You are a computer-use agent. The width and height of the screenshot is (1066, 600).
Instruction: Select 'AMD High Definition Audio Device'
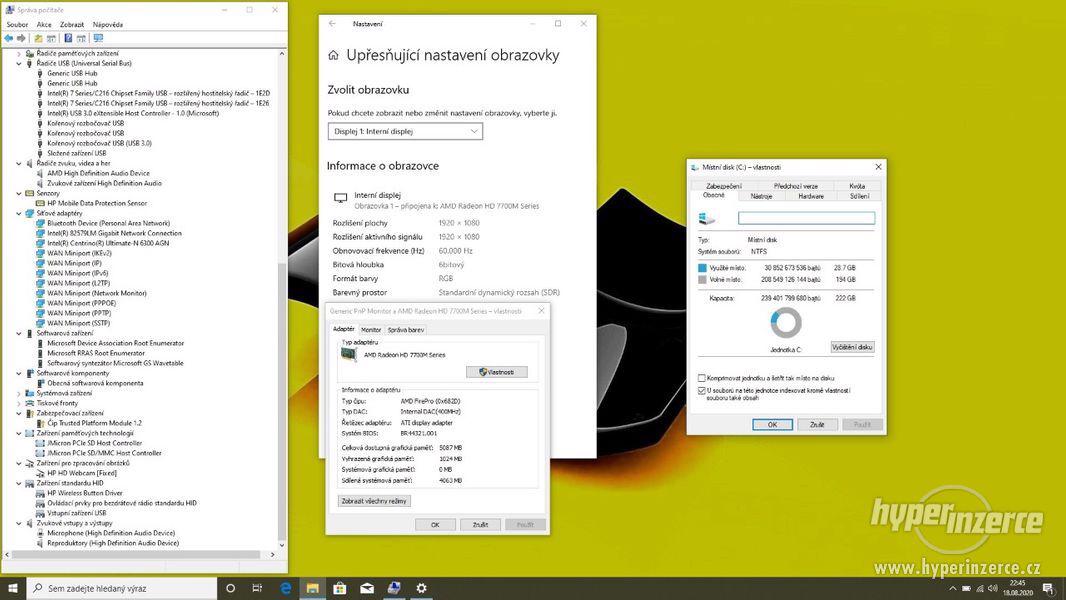(x=99, y=173)
